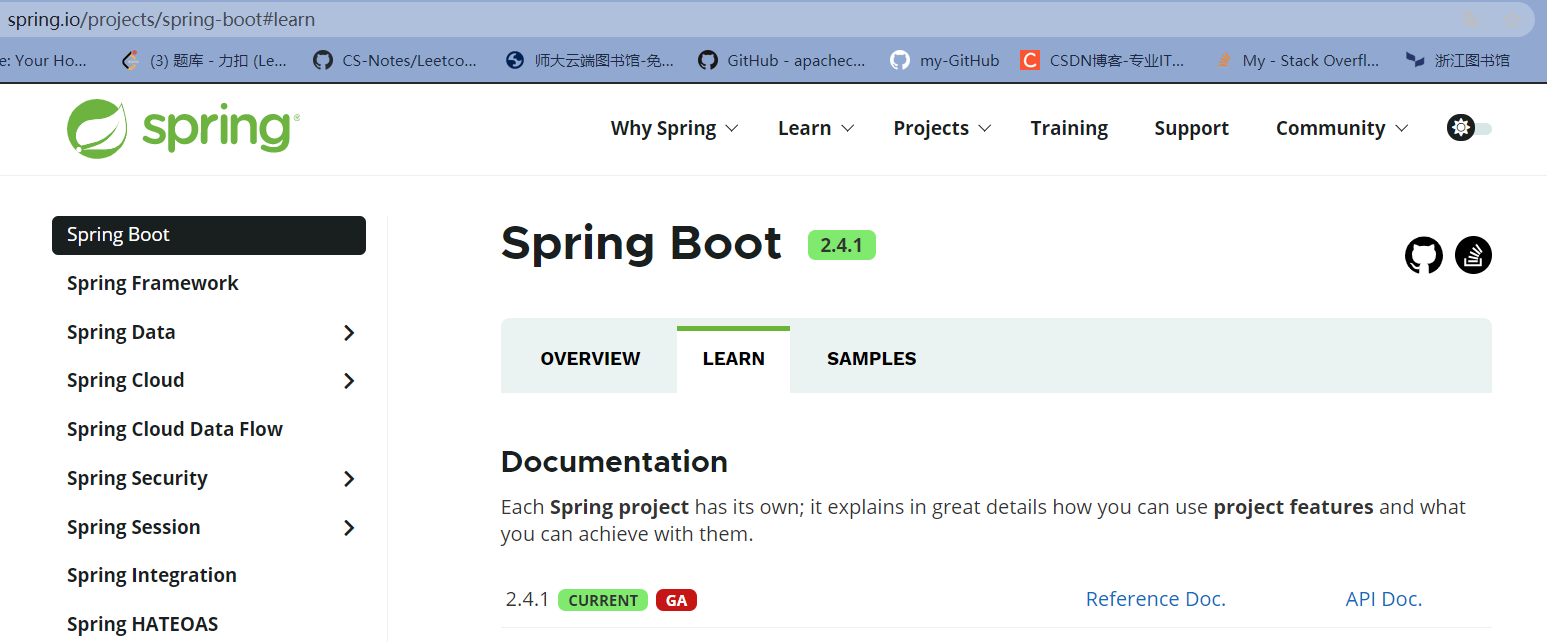Open the 2.4.1 Reference Doc. link
The image size is (1547, 642).
[1155, 599]
